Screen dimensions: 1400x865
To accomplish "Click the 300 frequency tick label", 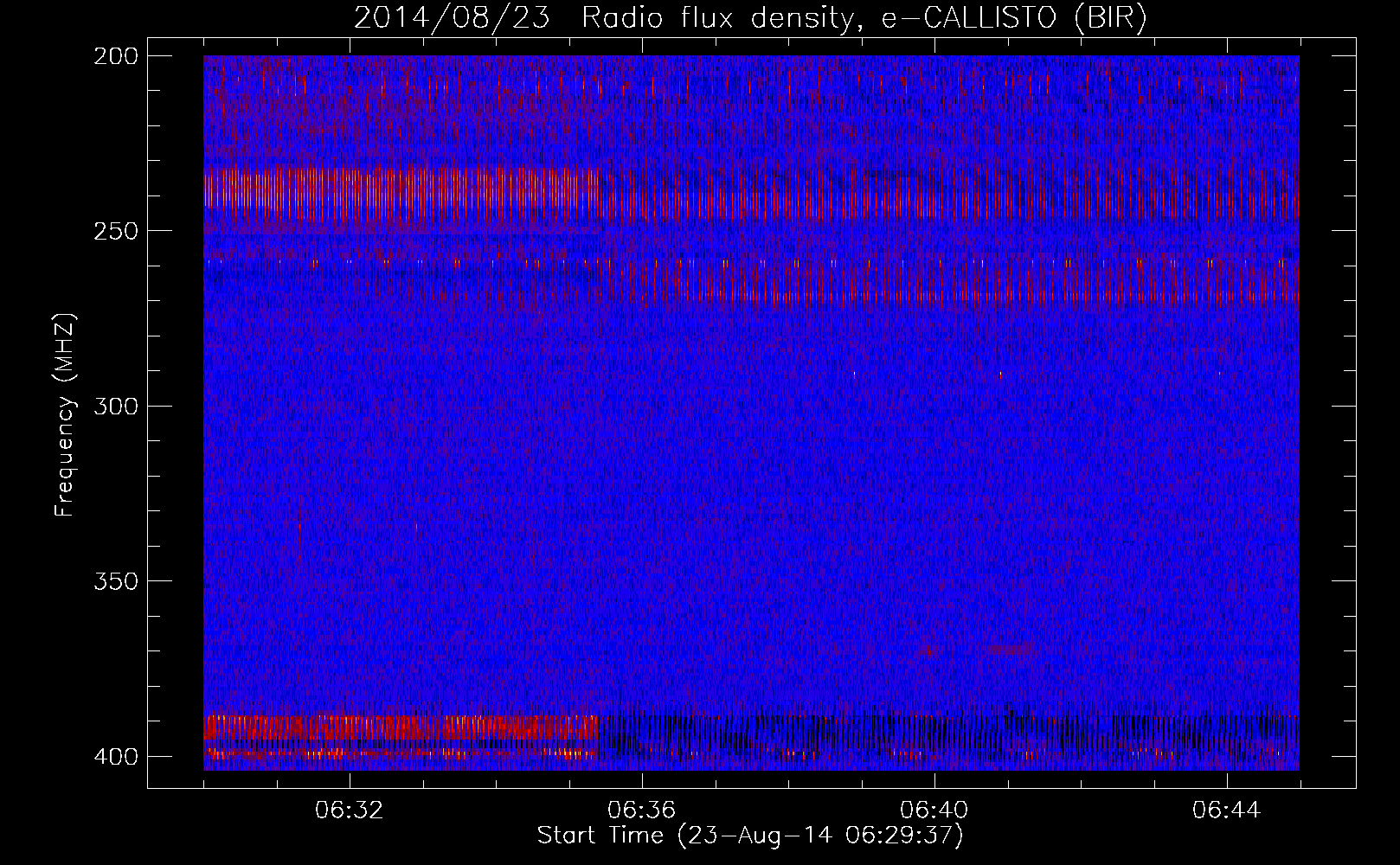I will tap(116, 406).
